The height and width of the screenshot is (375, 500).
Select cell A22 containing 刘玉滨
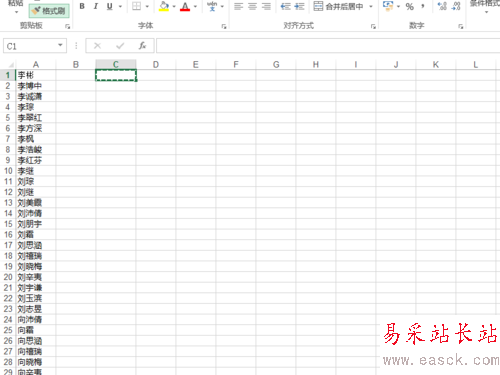point(36,298)
